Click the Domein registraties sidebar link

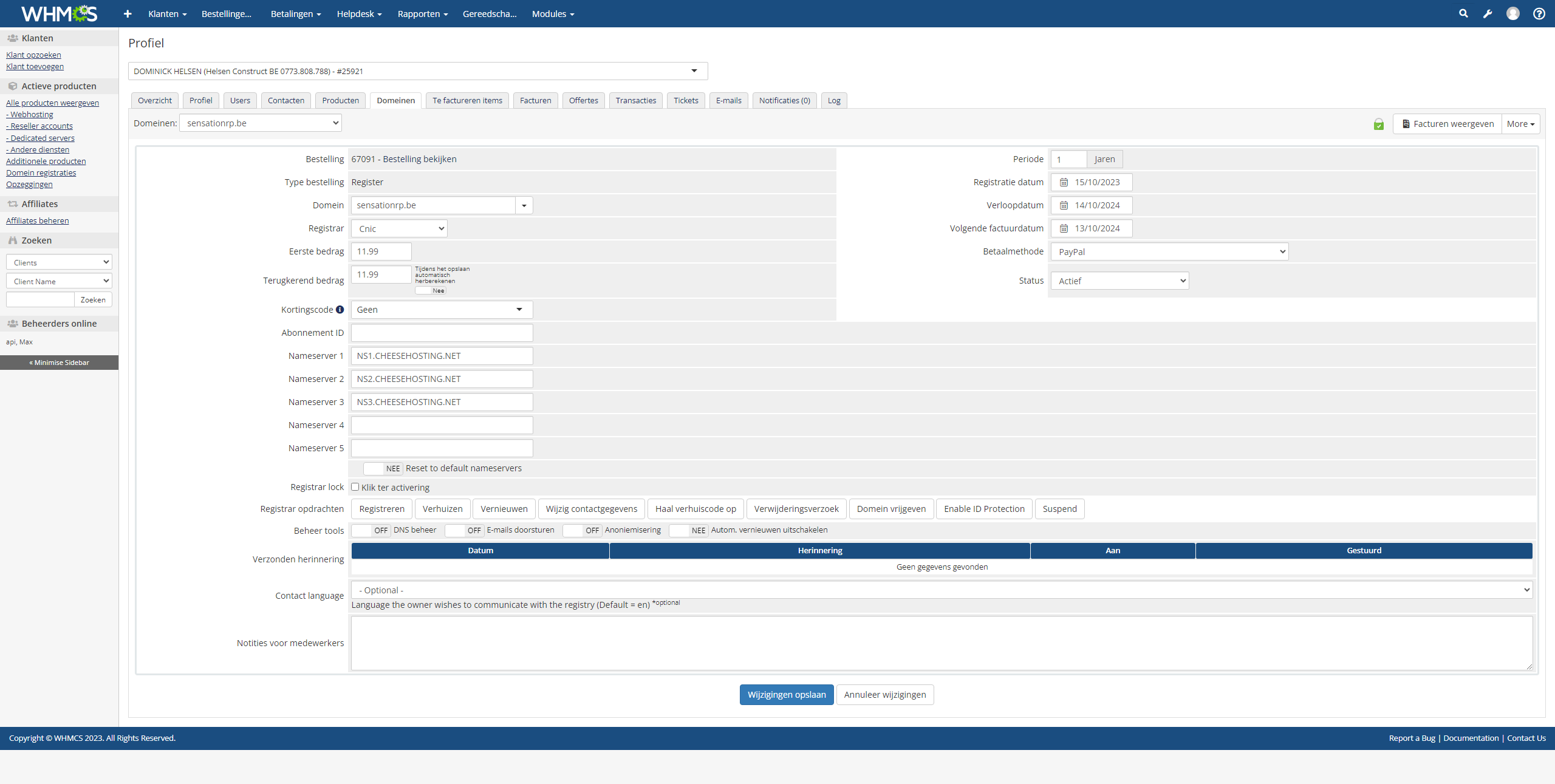[41, 172]
